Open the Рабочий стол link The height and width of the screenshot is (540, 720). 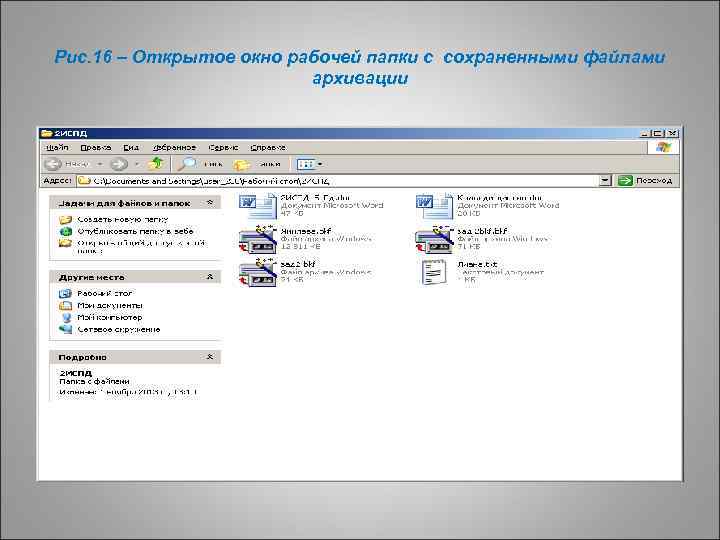point(104,293)
